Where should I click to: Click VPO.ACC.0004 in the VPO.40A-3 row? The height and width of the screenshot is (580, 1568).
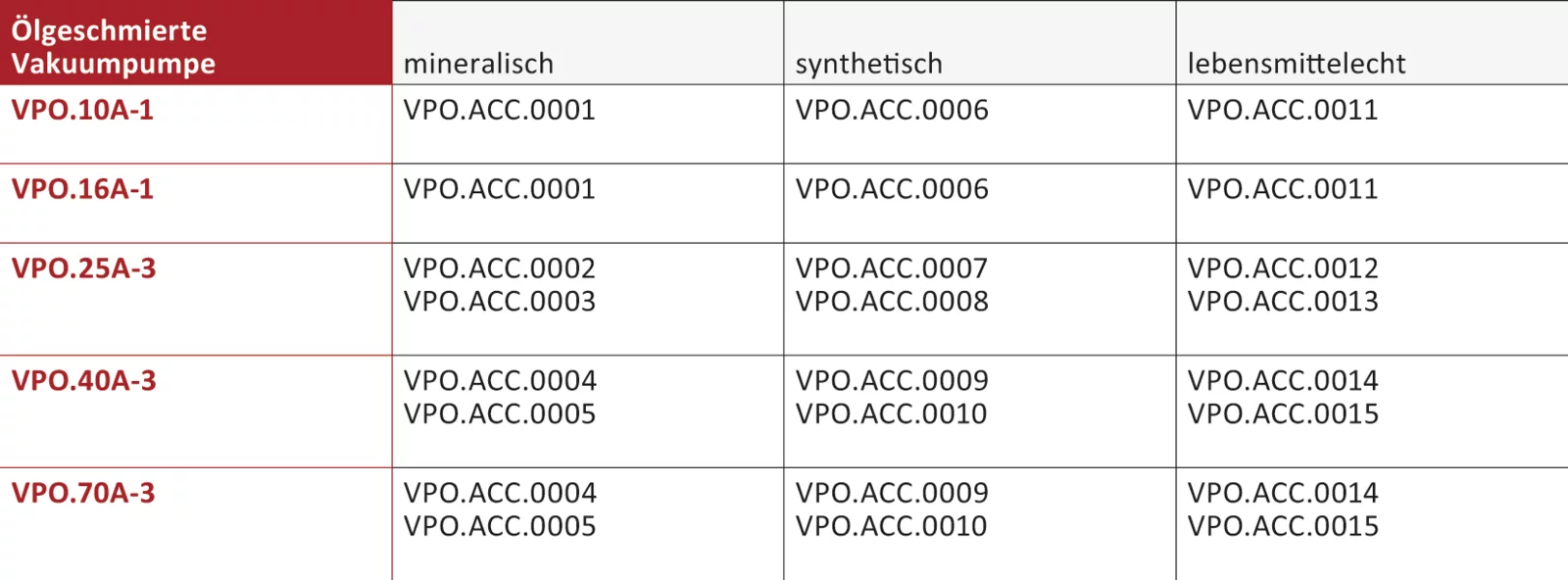pyautogui.click(x=499, y=381)
